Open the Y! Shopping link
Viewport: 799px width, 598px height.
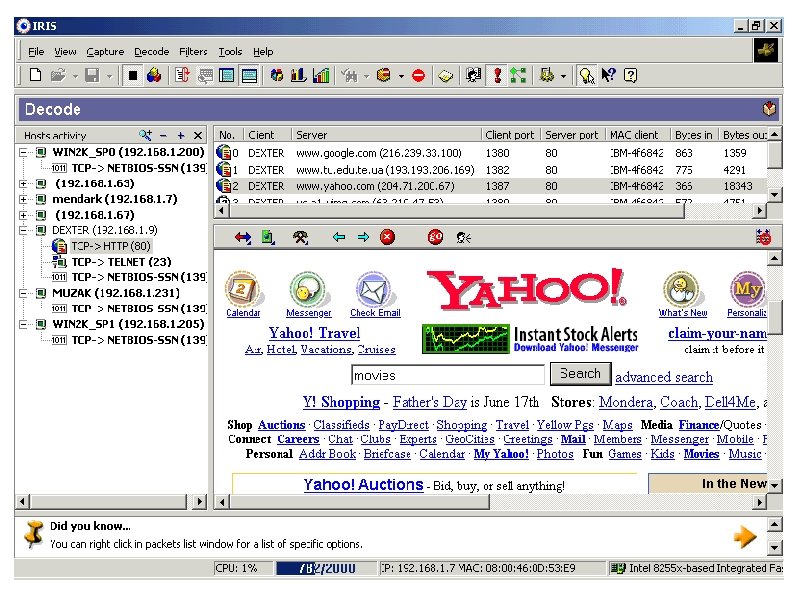point(341,402)
